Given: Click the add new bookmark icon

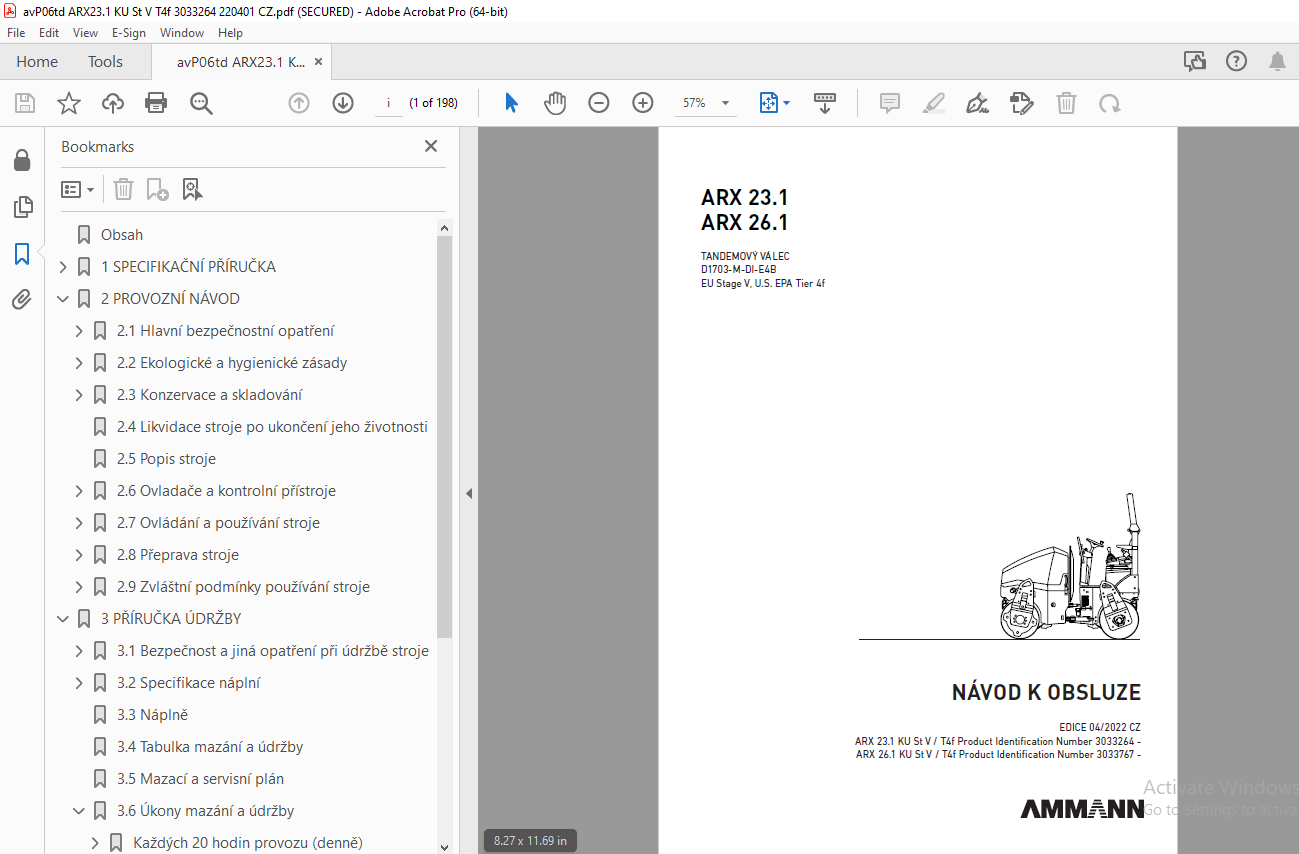Looking at the screenshot, I should coord(157,189).
